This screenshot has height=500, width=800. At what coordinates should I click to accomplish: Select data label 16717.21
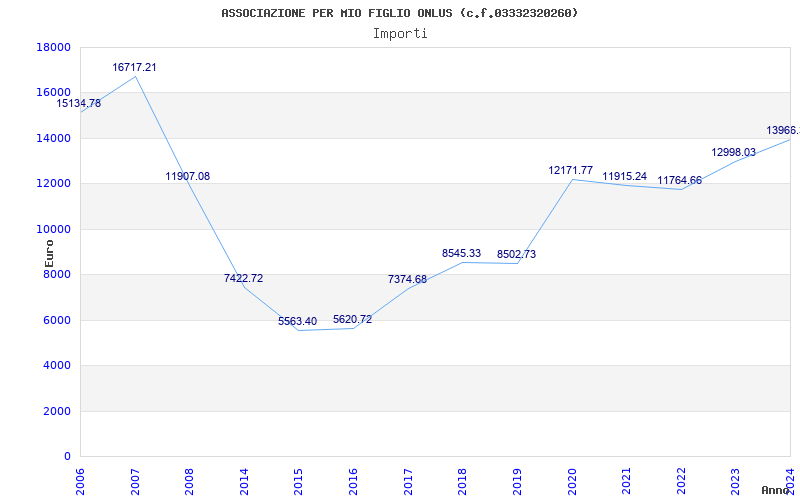(x=134, y=67)
